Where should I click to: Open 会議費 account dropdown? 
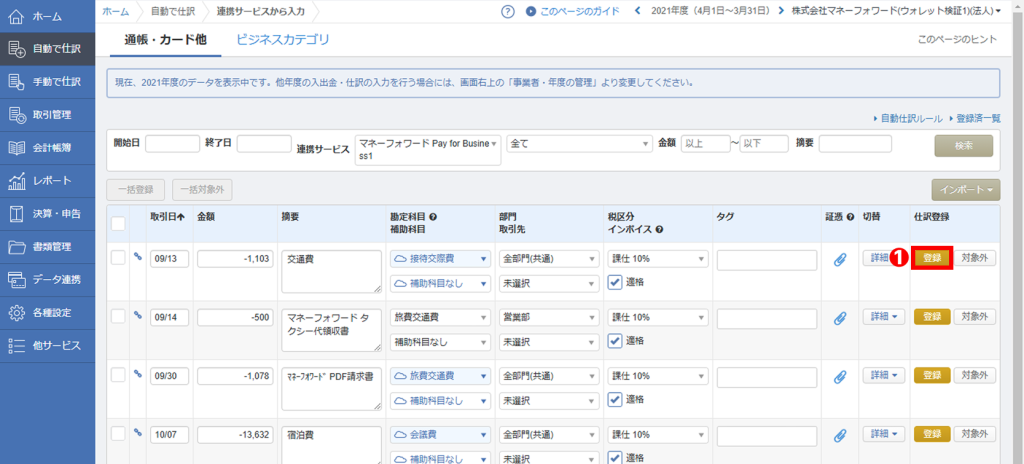point(440,434)
